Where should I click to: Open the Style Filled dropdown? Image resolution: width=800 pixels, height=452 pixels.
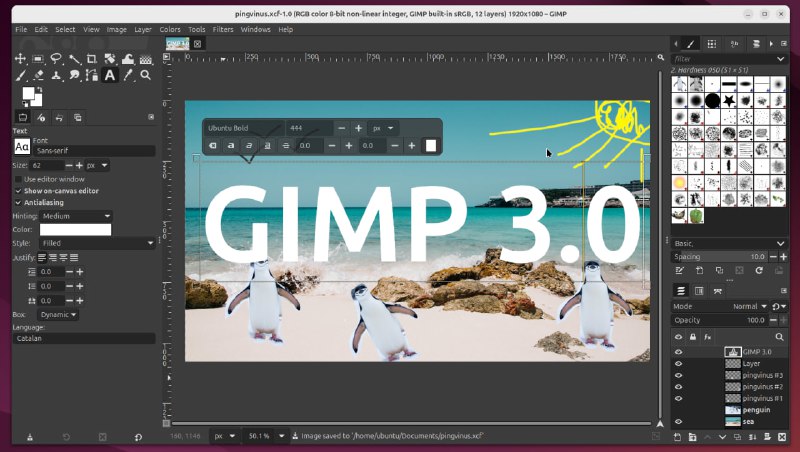pyautogui.click(x=97, y=243)
